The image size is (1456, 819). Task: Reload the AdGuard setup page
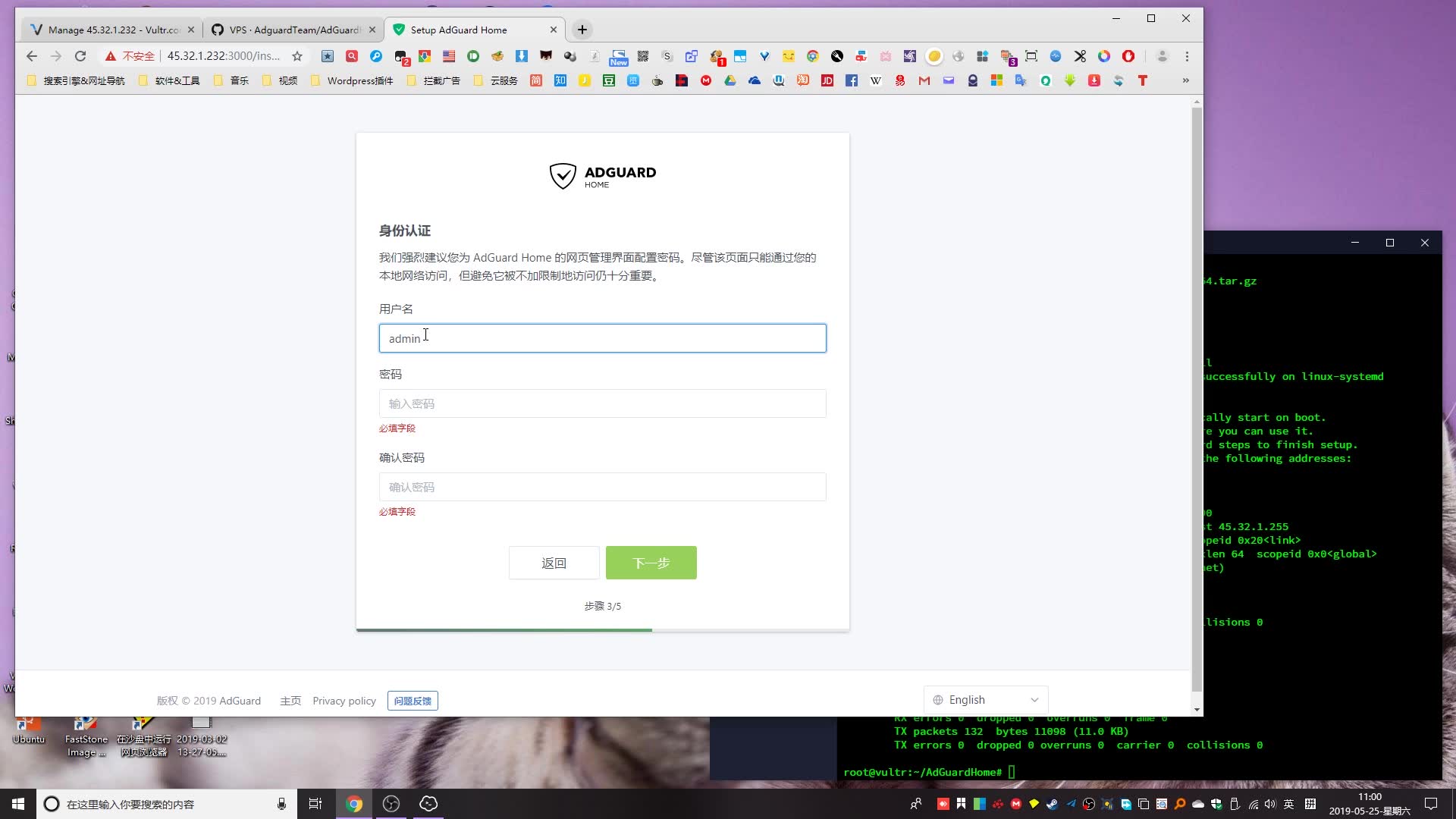coord(80,56)
